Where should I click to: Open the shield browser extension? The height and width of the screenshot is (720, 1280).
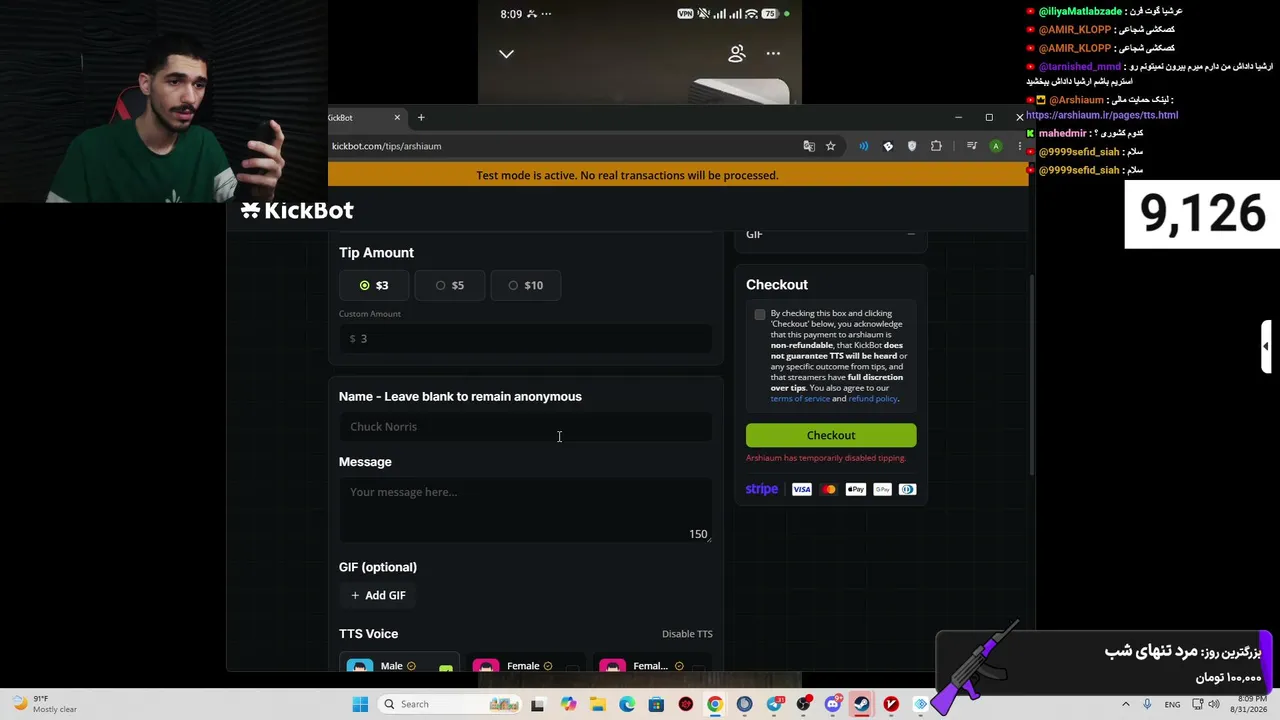coord(912,146)
